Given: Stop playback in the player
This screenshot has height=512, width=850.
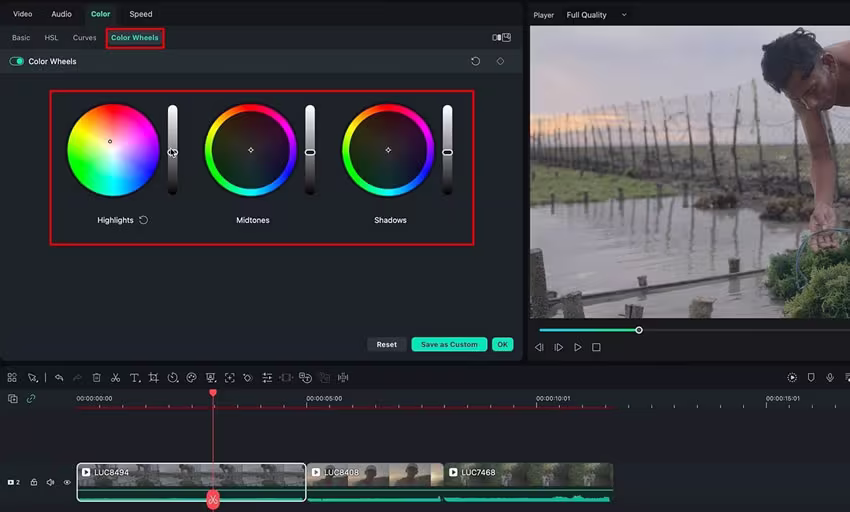Looking at the screenshot, I should tap(596, 347).
